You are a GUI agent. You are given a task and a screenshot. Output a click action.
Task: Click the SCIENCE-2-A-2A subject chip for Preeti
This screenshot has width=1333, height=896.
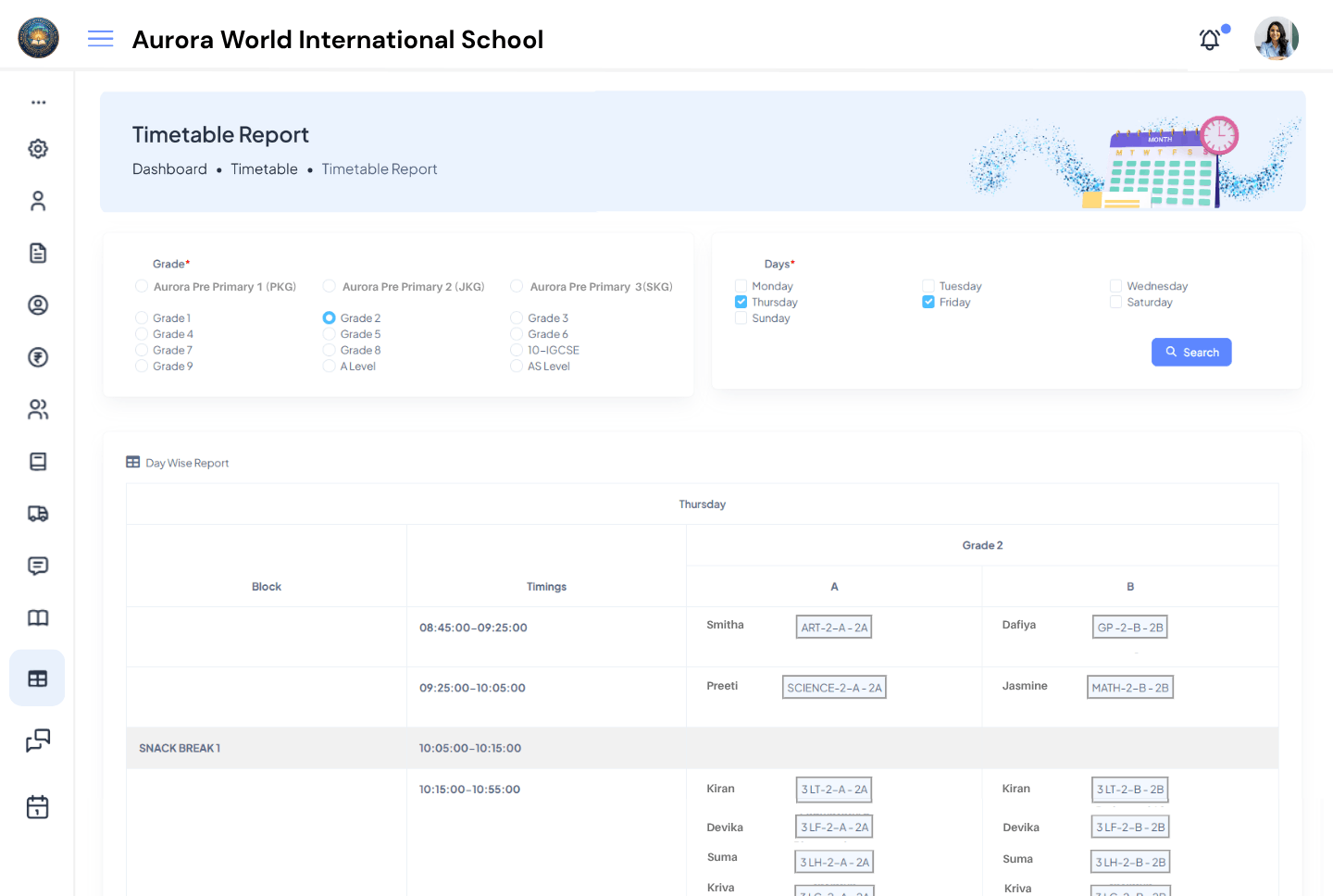click(x=834, y=686)
